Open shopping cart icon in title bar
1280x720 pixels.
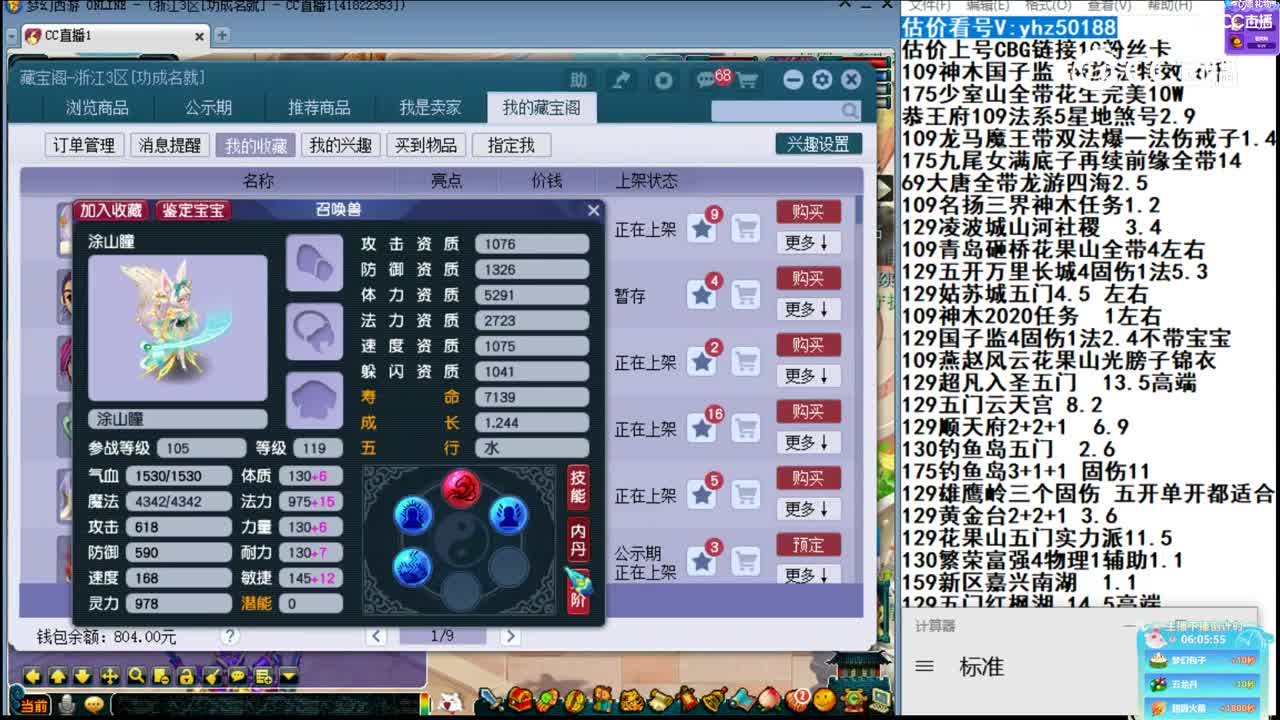(x=747, y=80)
